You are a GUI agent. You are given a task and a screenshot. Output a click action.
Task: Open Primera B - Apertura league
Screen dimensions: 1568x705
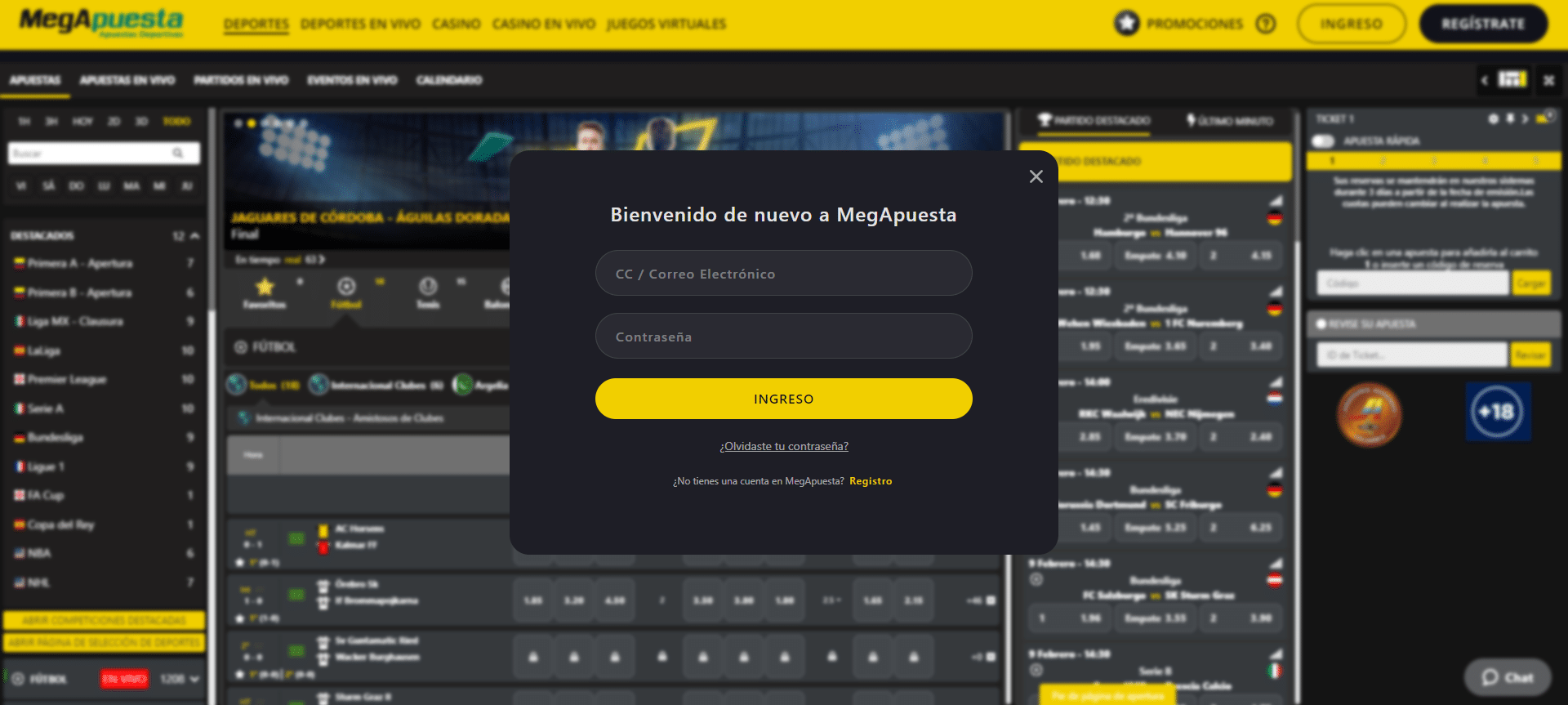click(x=104, y=292)
